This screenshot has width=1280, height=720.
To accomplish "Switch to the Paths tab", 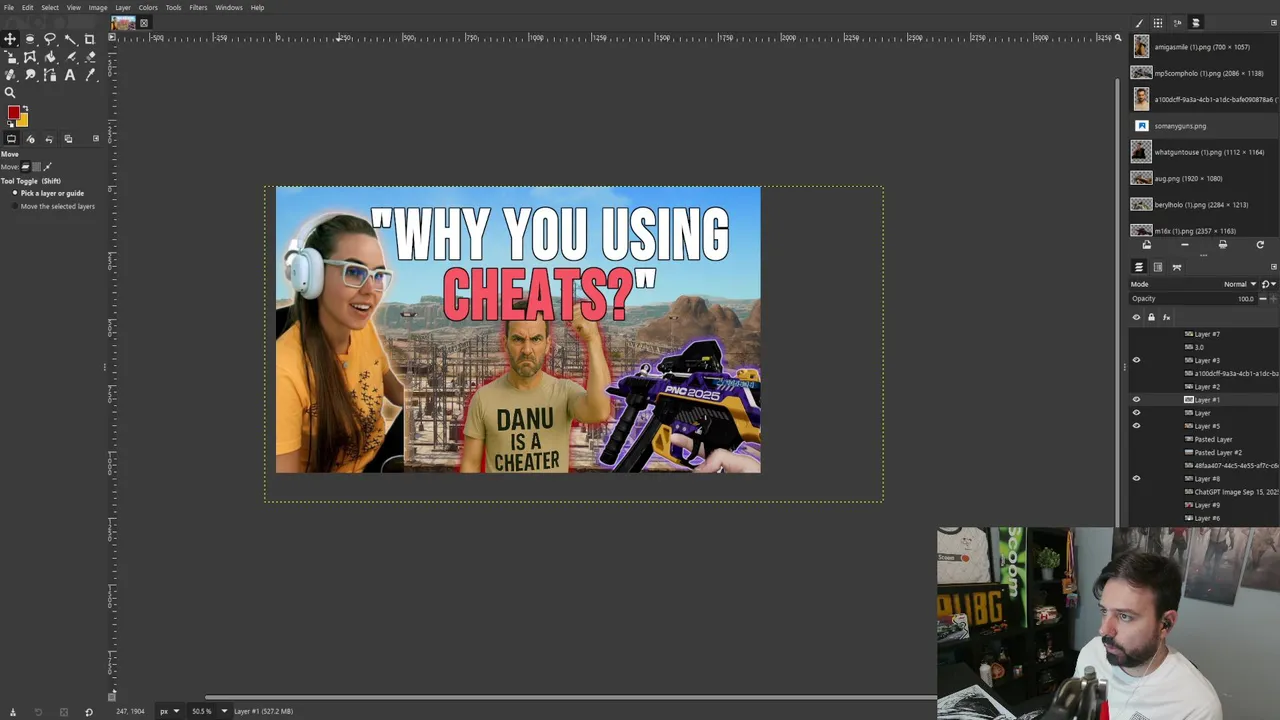I will tap(1177, 267).
